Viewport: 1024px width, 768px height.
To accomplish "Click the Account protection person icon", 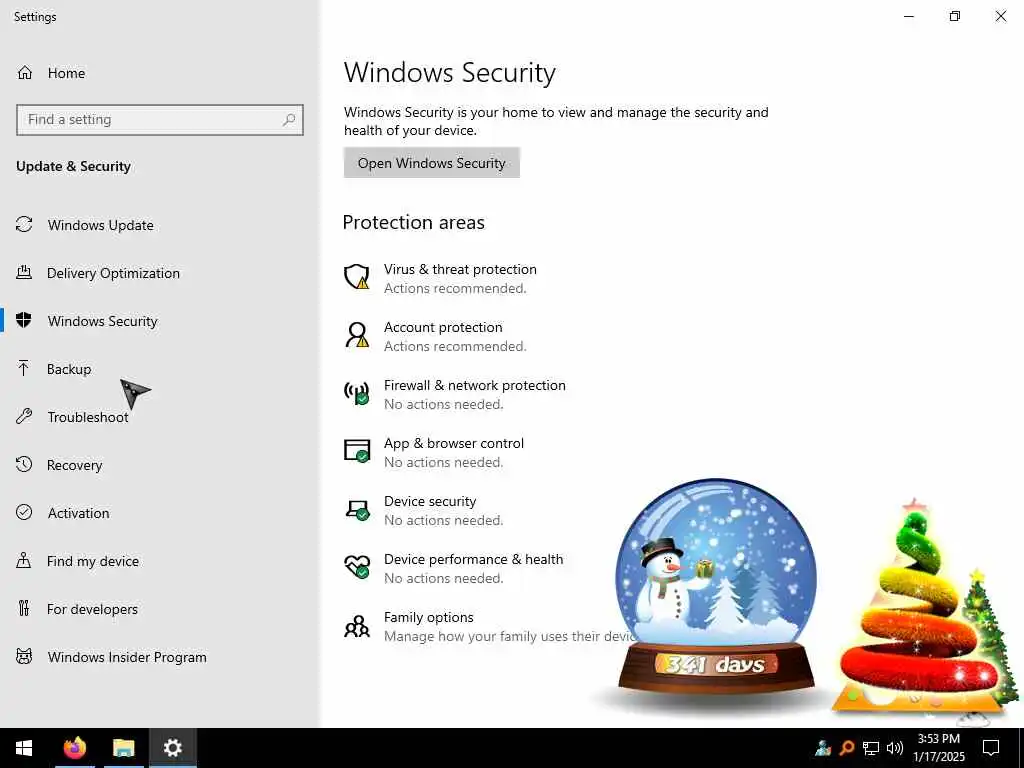I will coord(357,335).
